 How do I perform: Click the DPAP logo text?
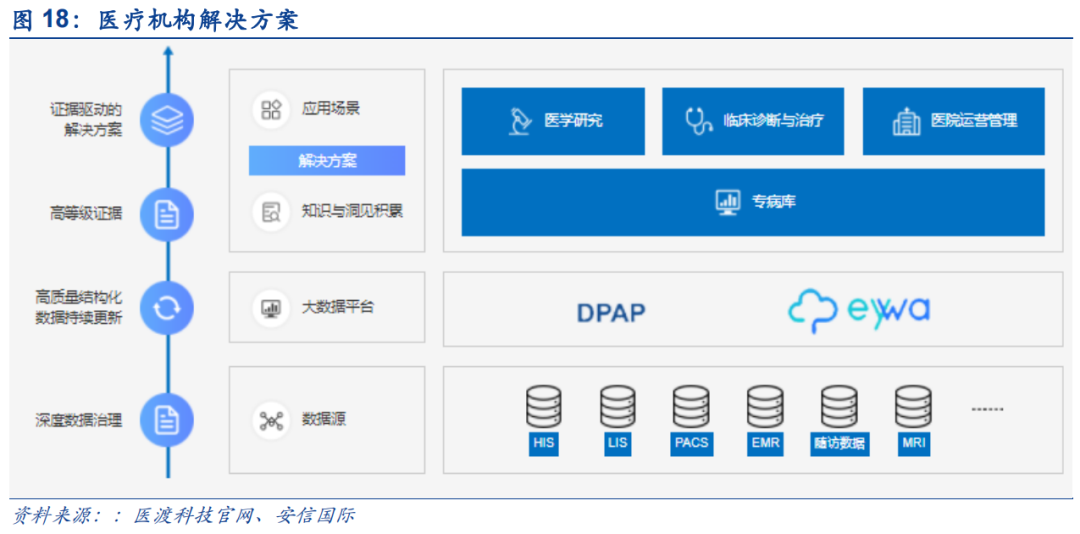[x=612, y=313]
